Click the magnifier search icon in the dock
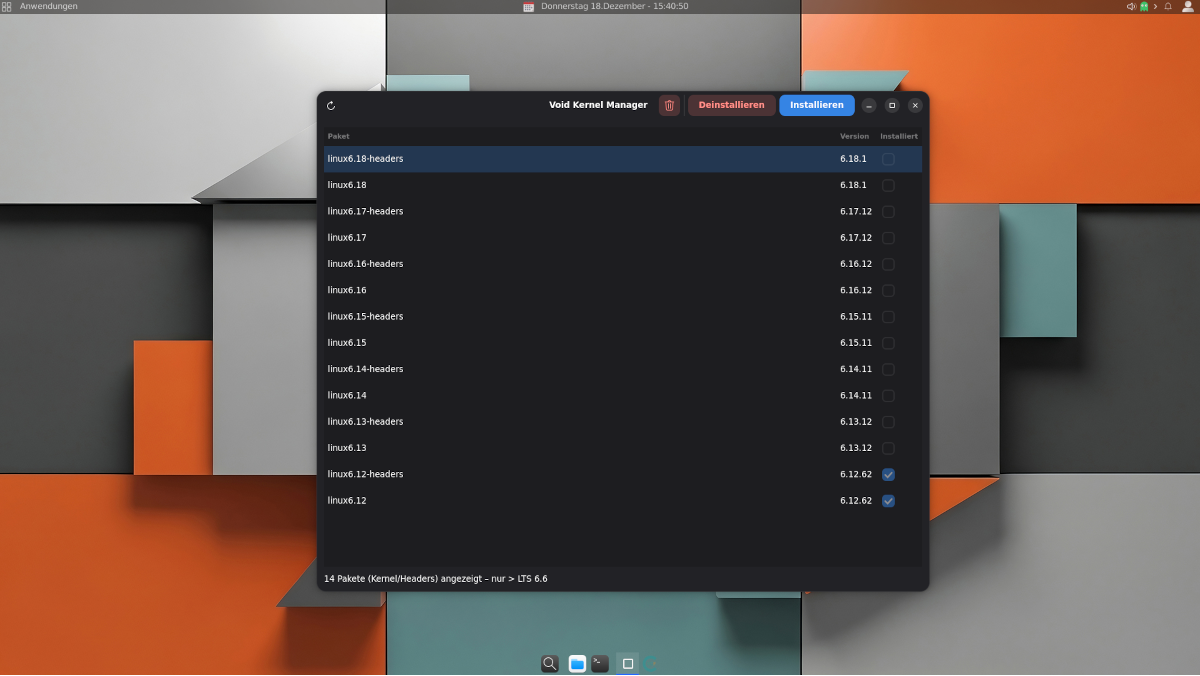 [x=550, y=662]
